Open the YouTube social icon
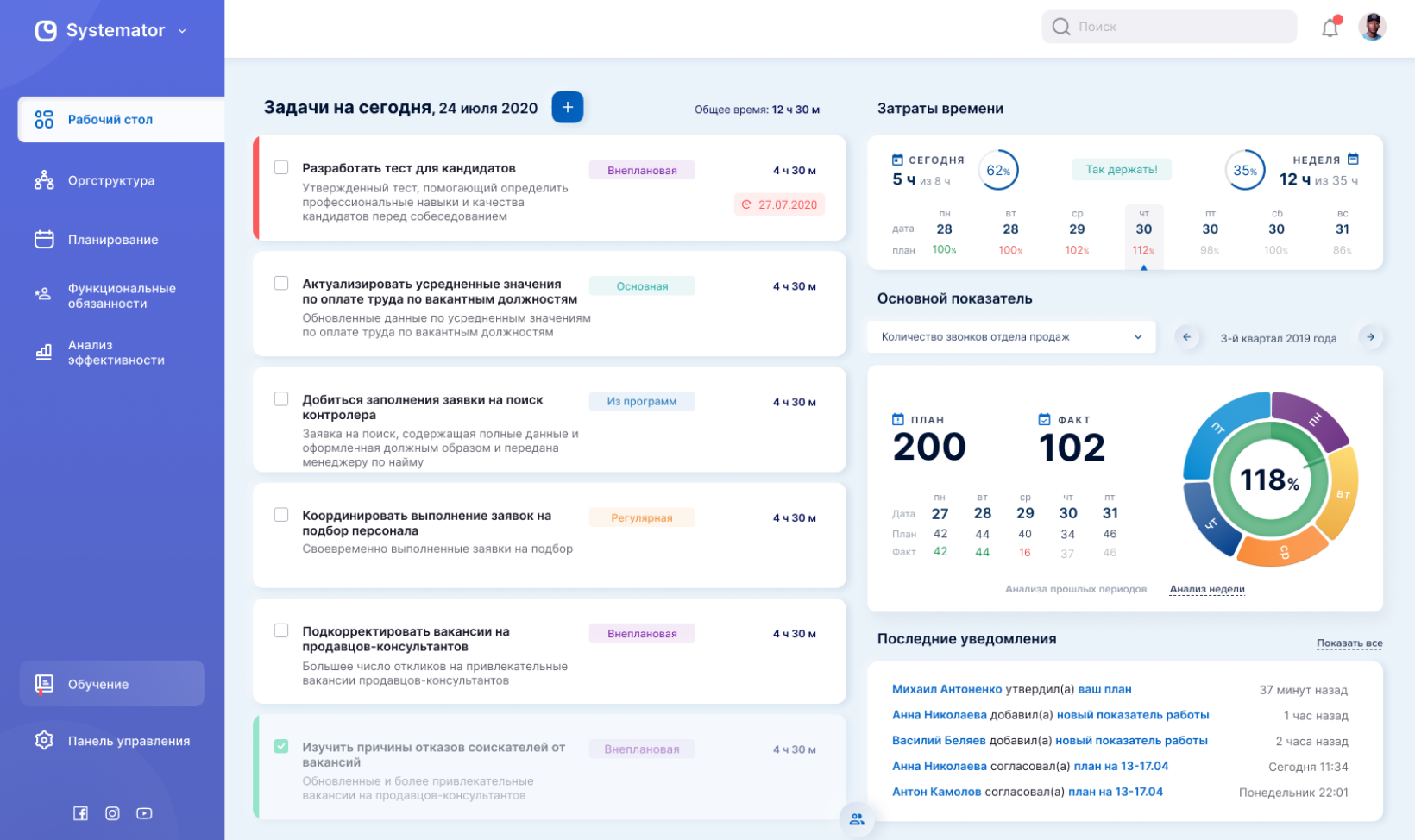This screenshot has width=1415, height=840. 144,813
